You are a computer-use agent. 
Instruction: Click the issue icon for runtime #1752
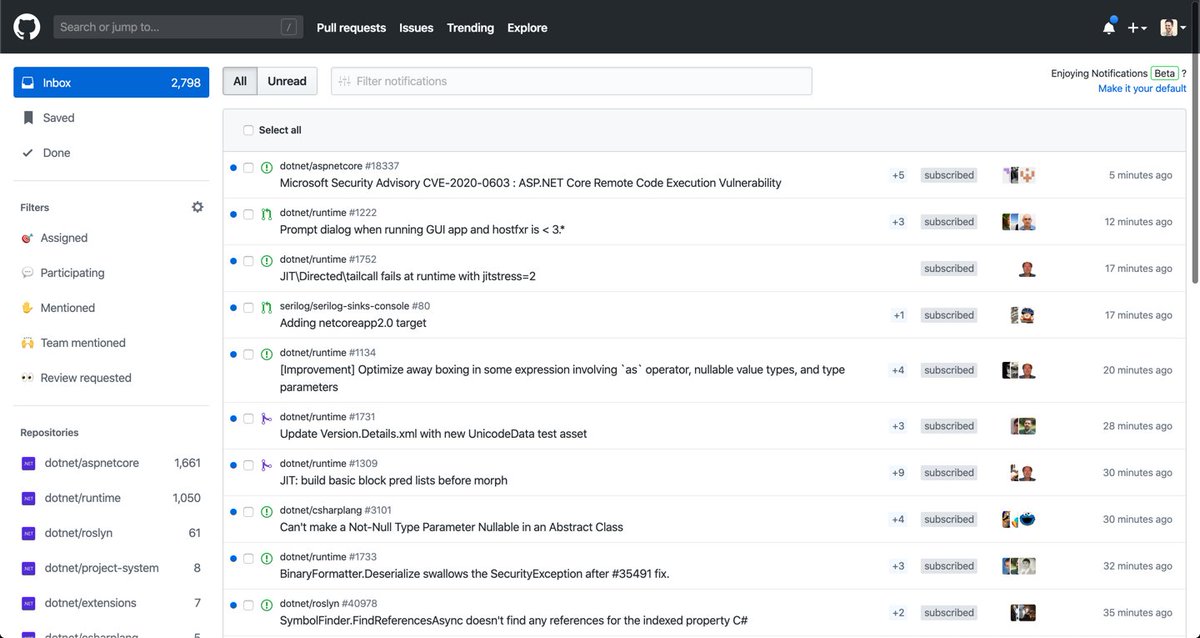coord(267,261)
